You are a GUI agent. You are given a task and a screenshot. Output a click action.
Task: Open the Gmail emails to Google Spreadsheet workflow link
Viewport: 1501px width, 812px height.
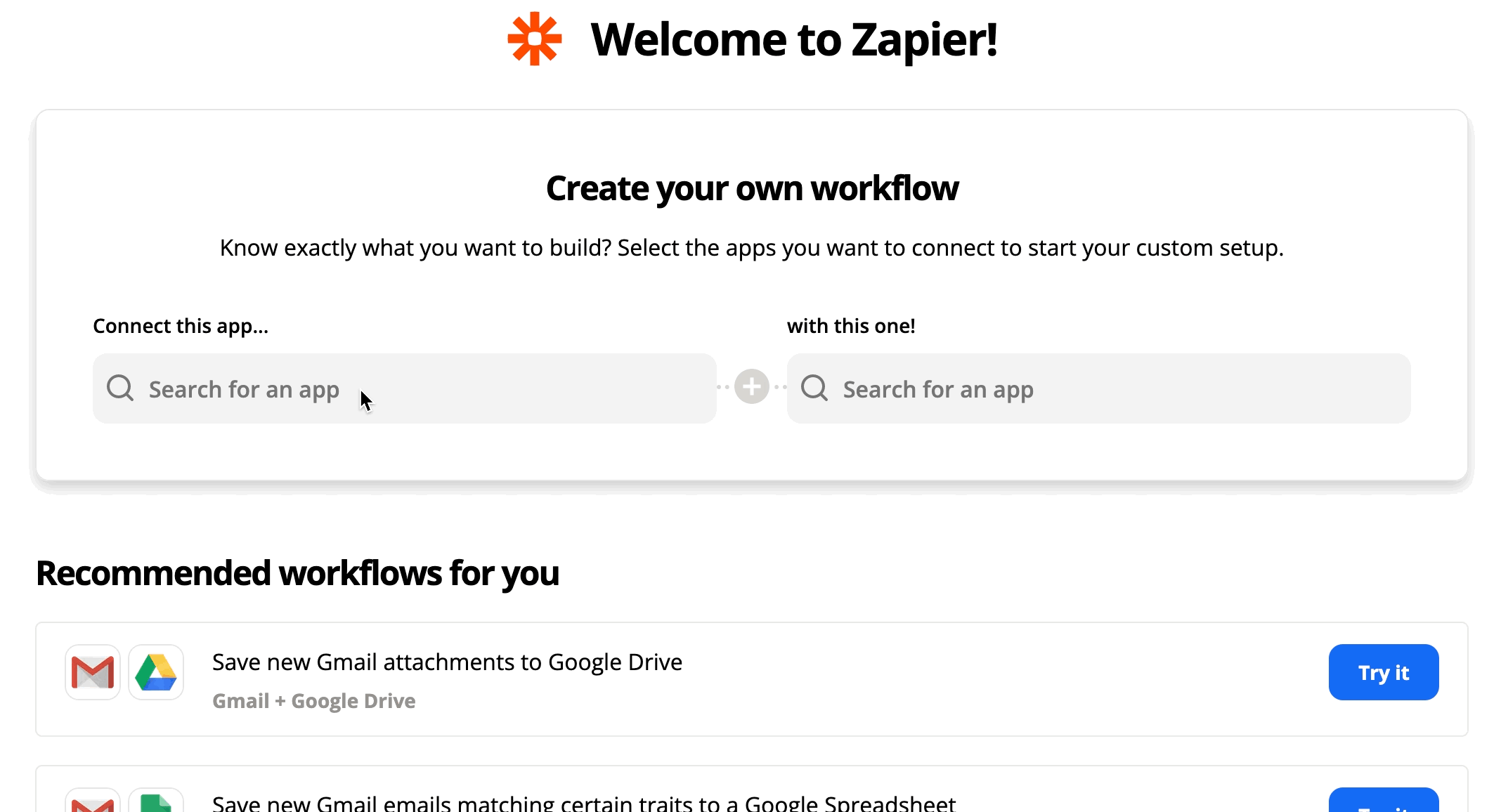[585, 801]
